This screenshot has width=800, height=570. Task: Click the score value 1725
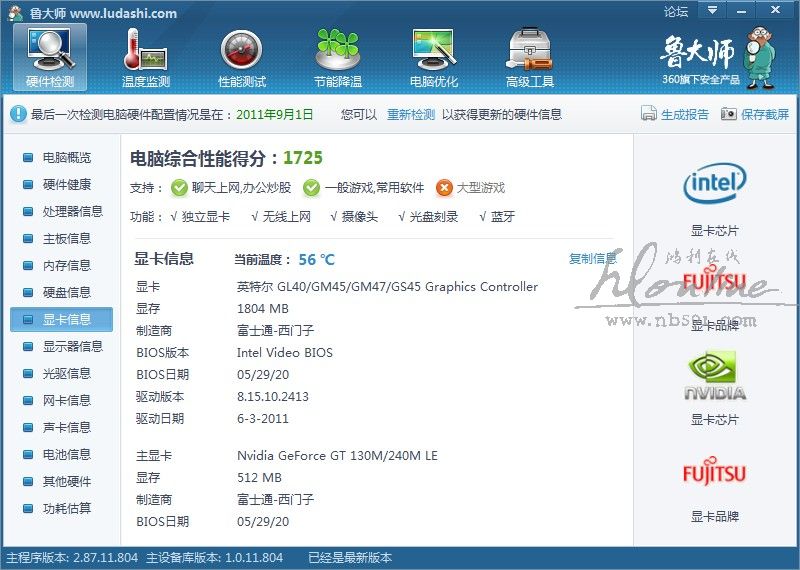[303, 158]
